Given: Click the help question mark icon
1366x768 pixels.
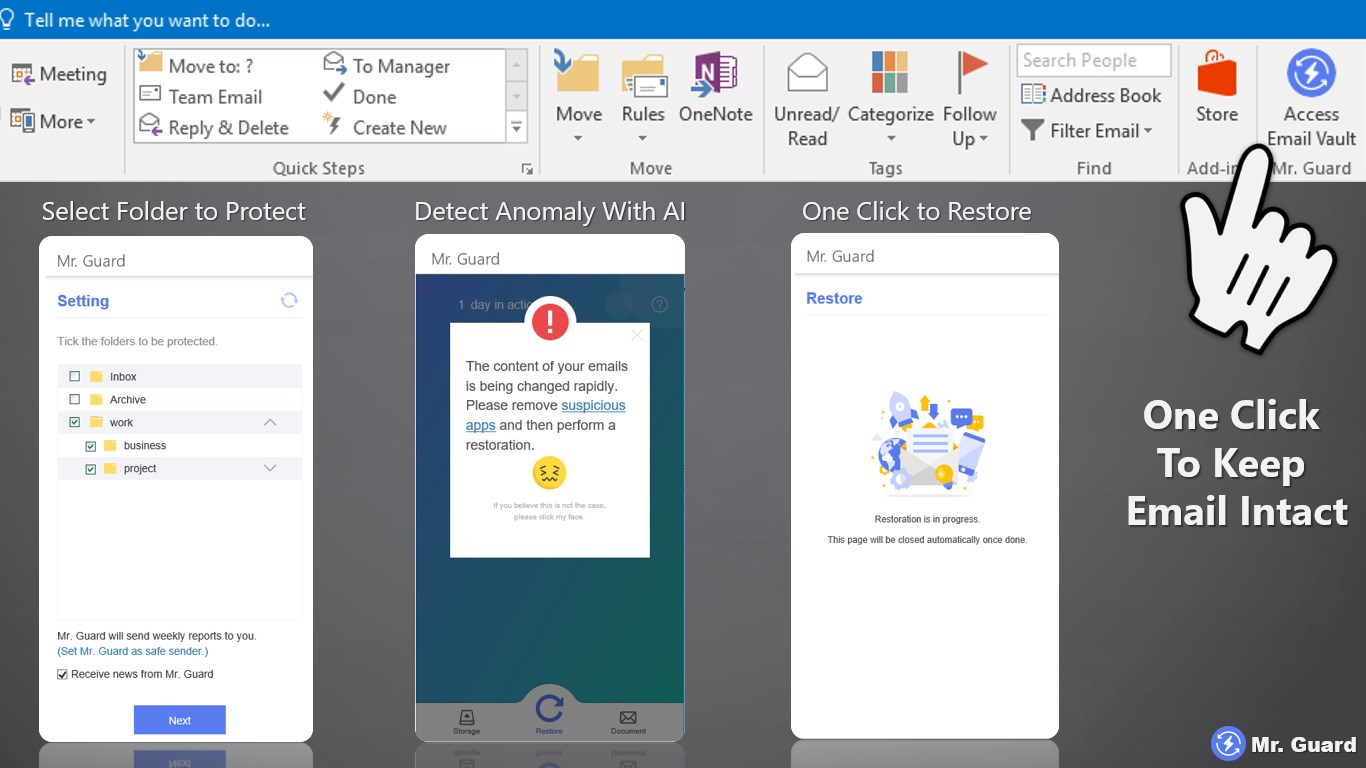Looking at the screenshot, I should 659,304.
